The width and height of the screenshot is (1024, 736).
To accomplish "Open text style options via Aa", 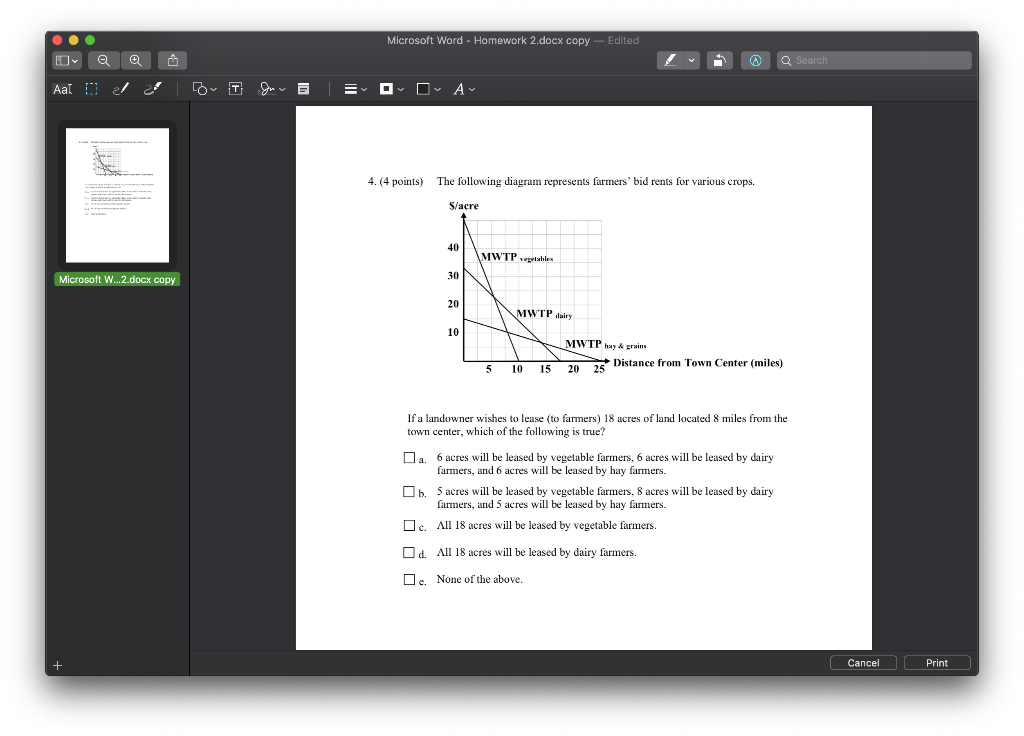I will (61, 89).
